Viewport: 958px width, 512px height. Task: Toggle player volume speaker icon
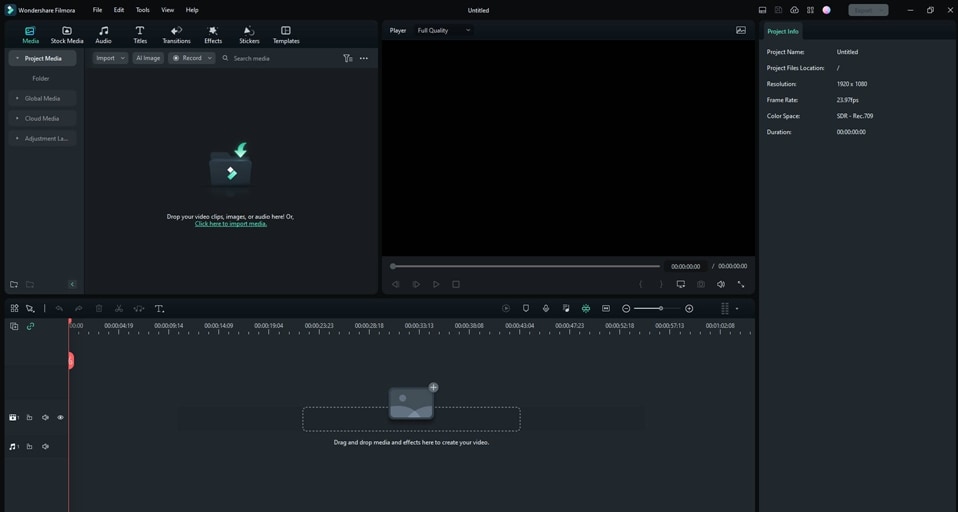(x=721, y=284)
